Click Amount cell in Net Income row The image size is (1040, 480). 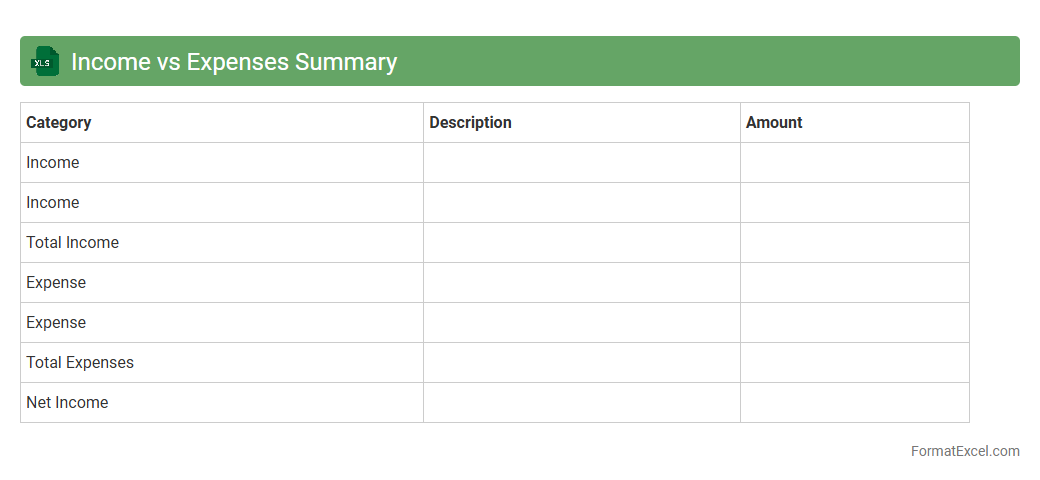854,402
